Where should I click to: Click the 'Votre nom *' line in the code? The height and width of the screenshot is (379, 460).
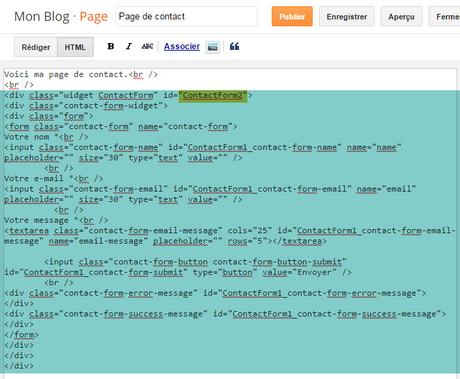click(46, 137)
